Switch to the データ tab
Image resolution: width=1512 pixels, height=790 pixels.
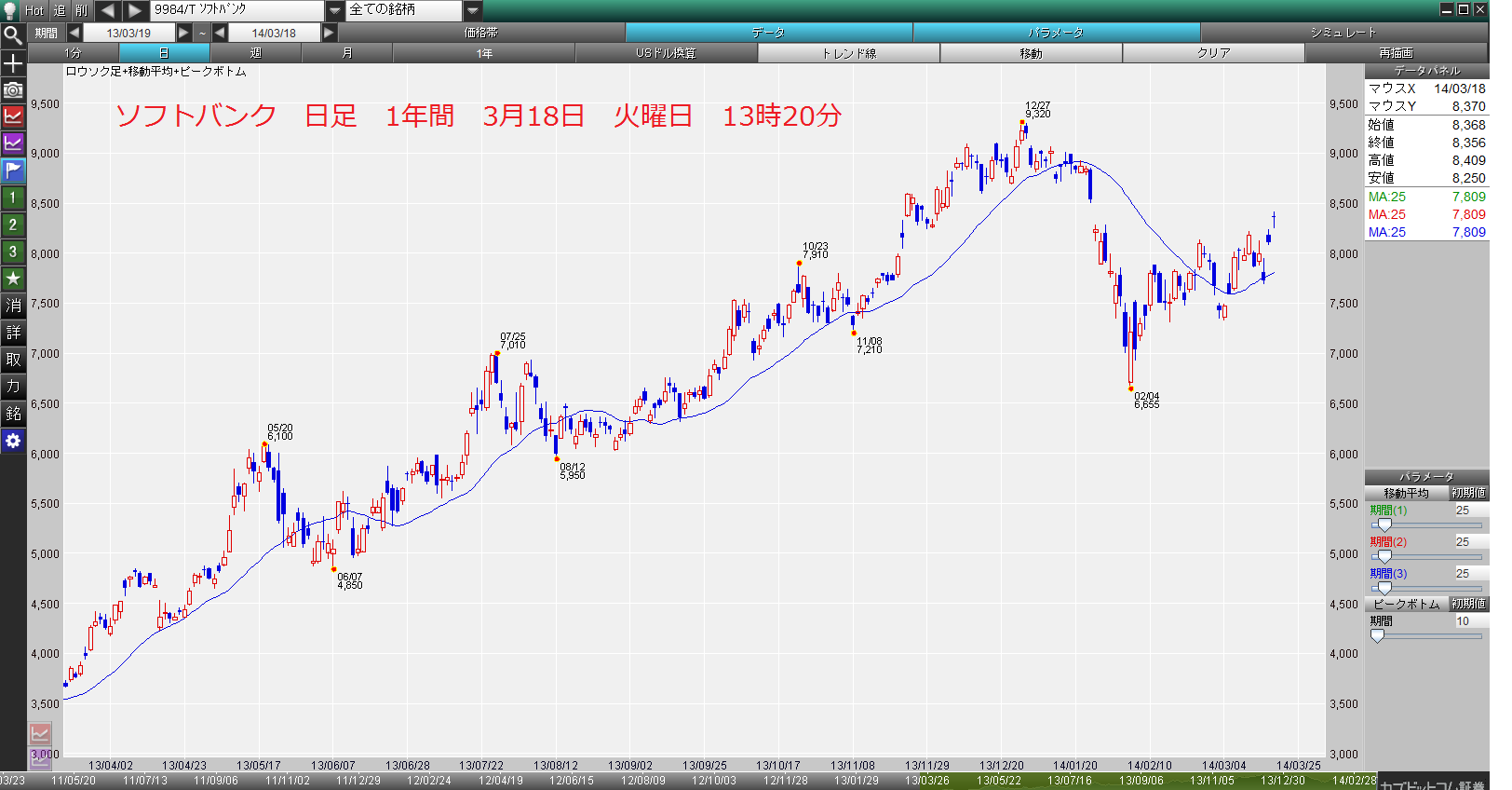click(x=769, y=33)
